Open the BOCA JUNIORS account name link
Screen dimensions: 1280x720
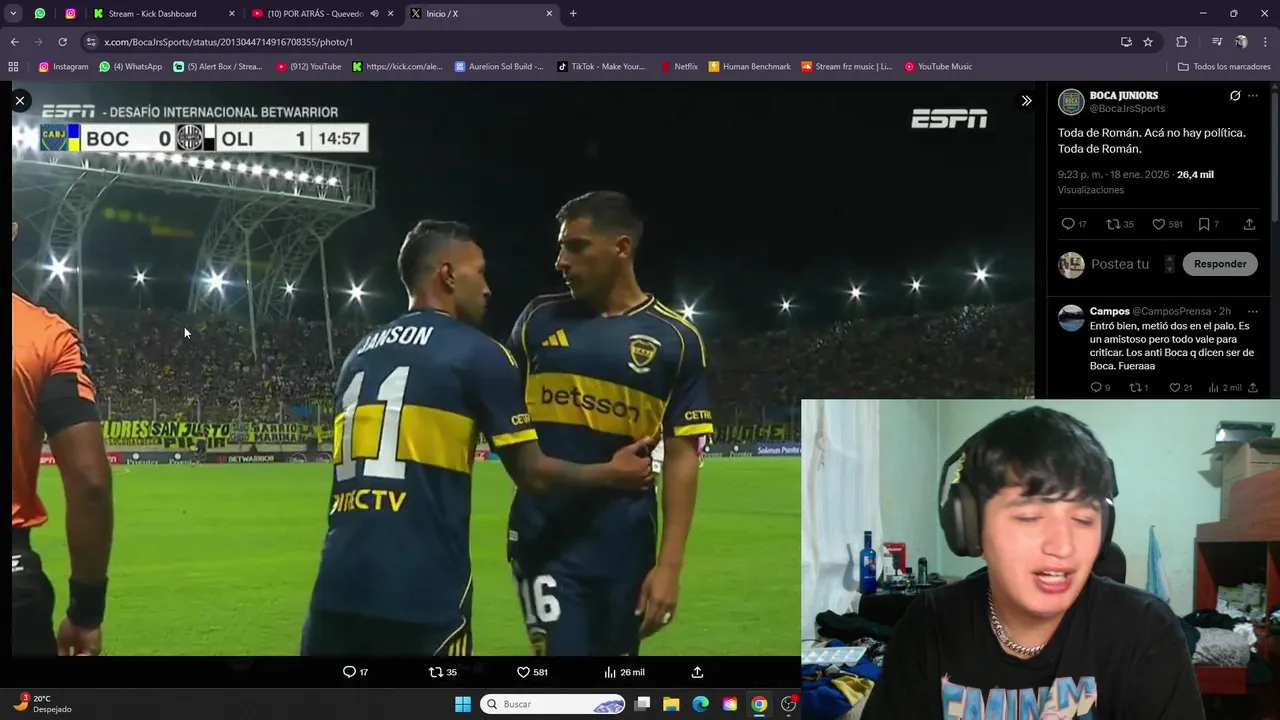1124,96
